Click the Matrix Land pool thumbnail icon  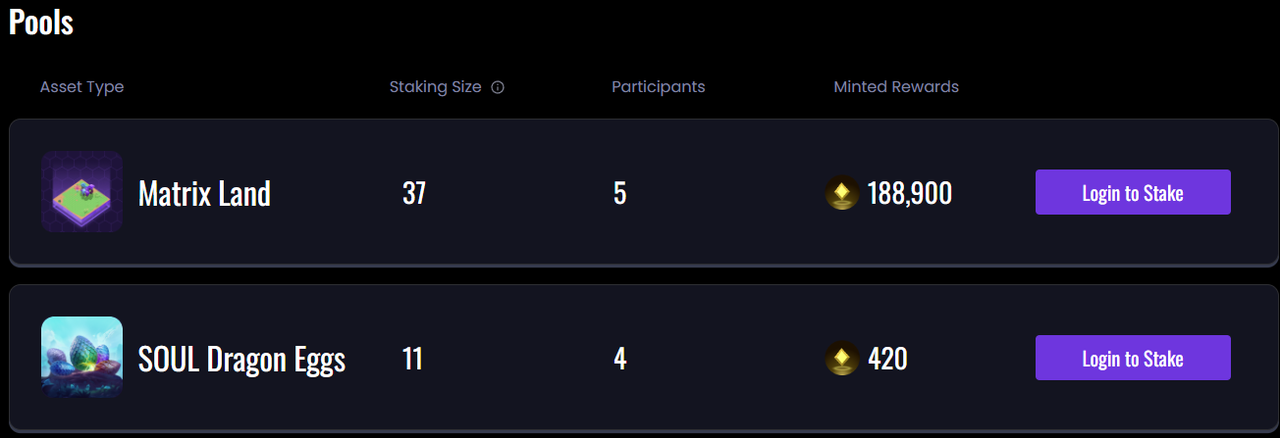click(82, 192)
